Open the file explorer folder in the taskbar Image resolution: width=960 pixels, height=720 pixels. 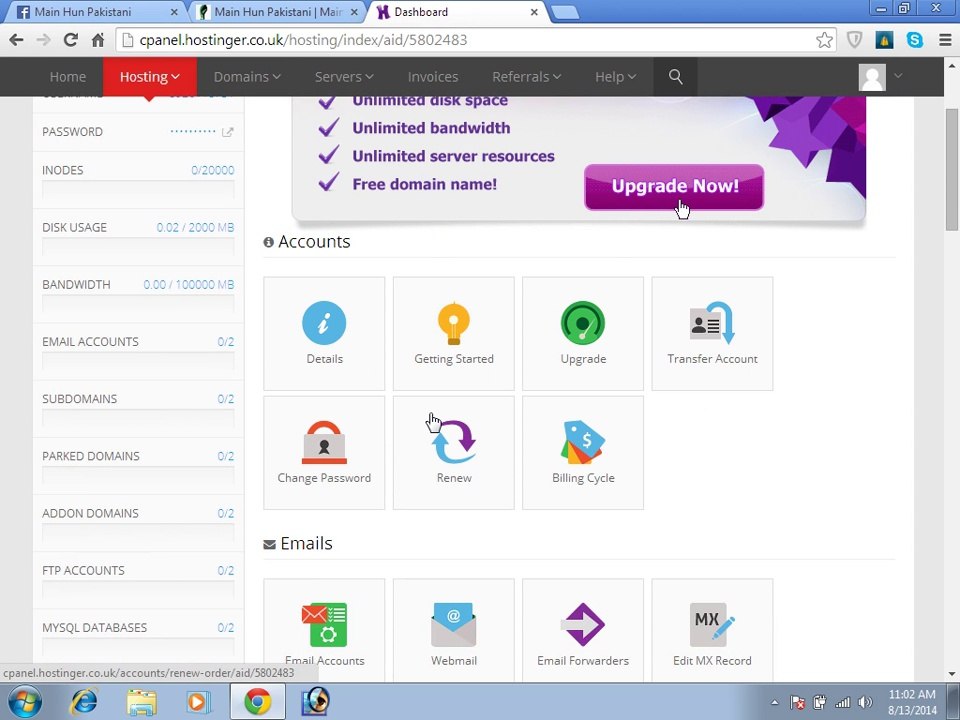(x=141, y=702)
